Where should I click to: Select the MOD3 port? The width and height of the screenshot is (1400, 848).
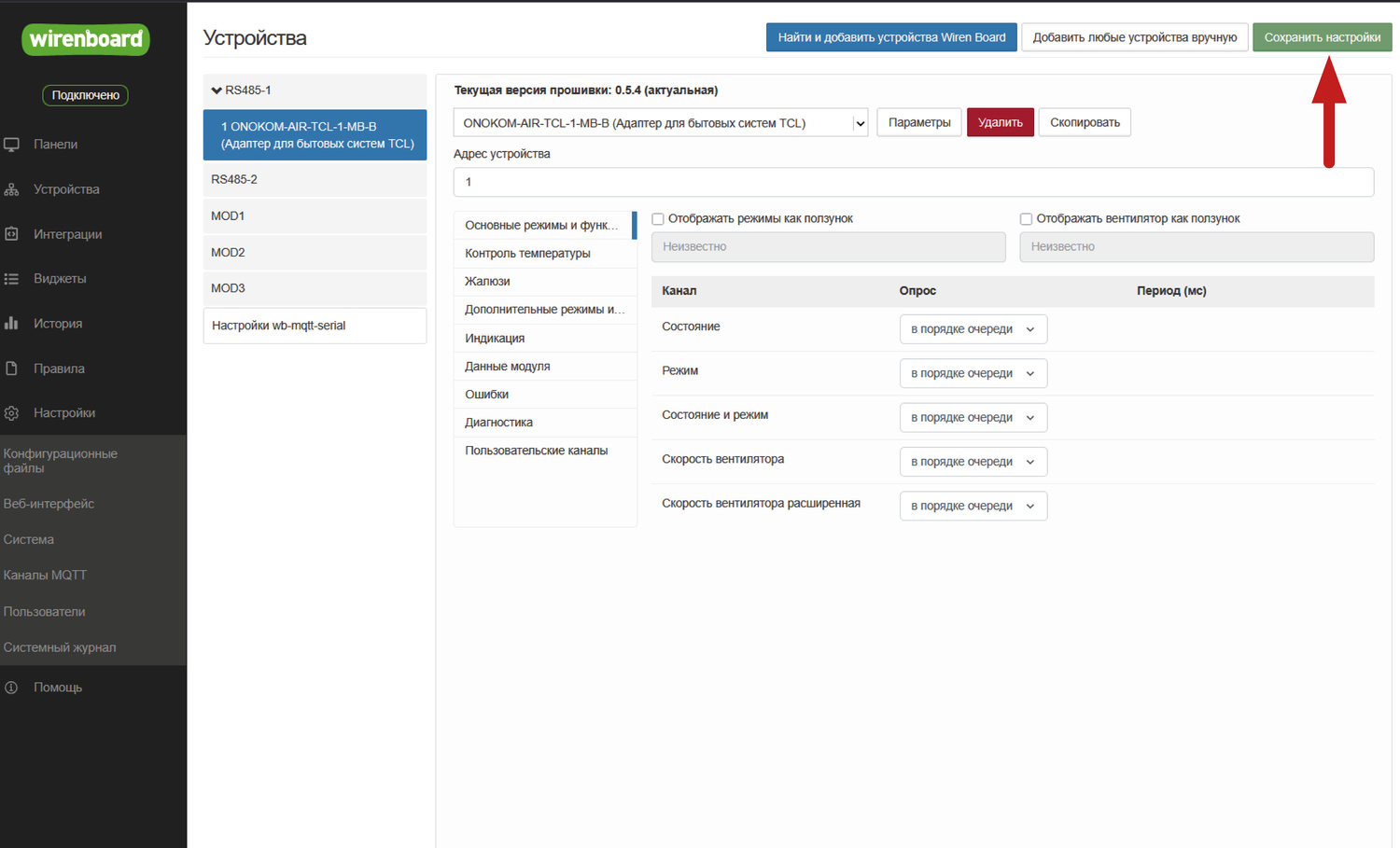click(x=315, y=288)
